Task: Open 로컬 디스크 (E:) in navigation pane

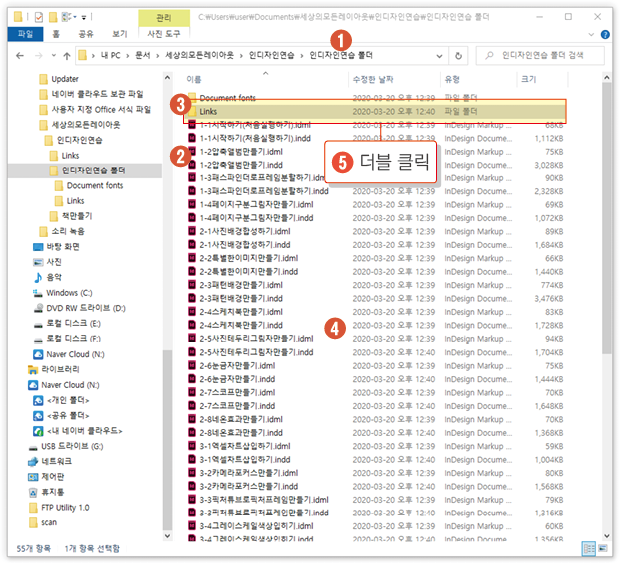Action: [x=73, y=324]
